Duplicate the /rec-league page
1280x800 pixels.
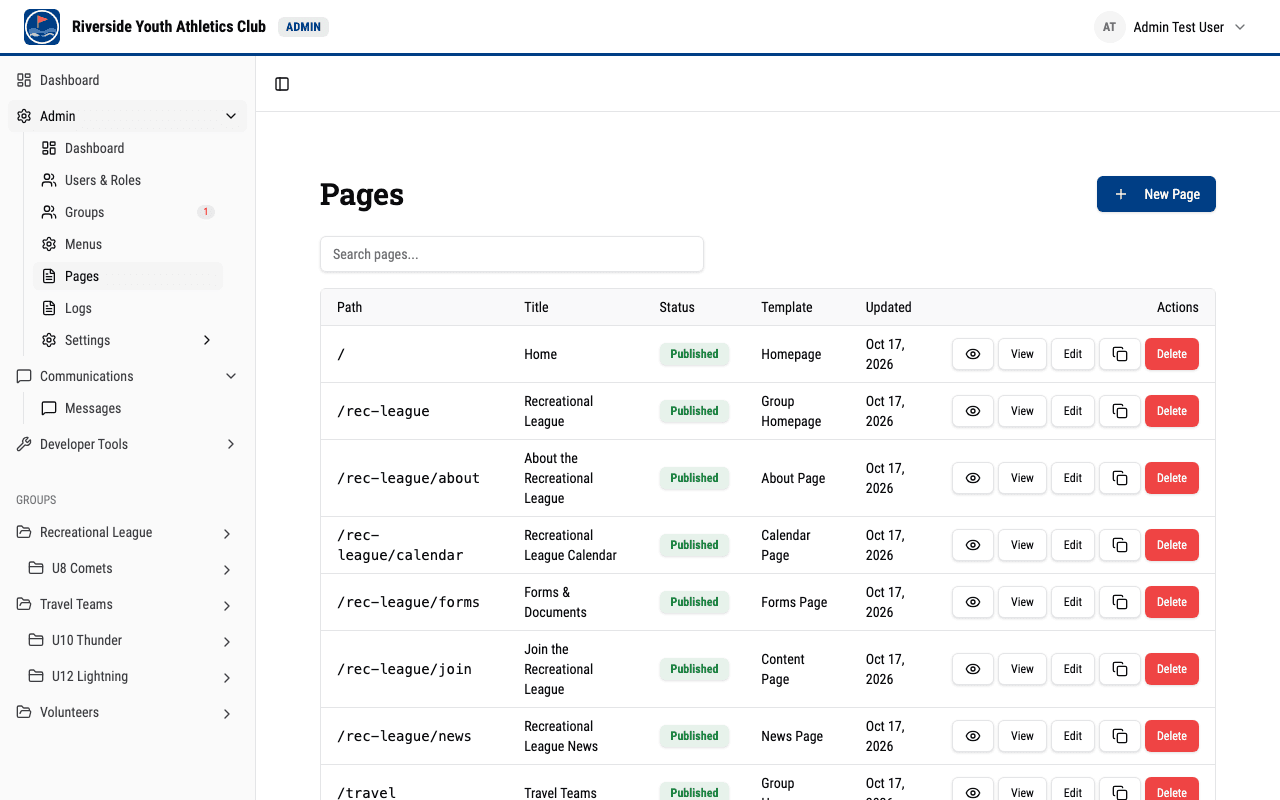[x=1120, y=411]
